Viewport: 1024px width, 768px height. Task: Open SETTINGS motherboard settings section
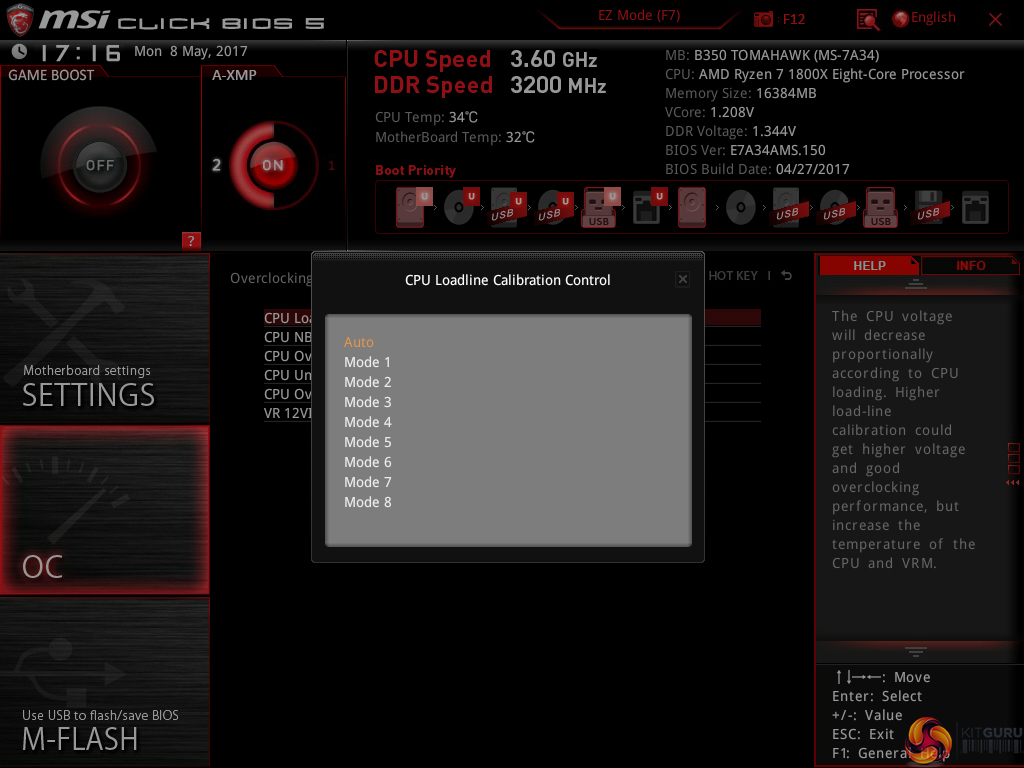click(x=104, y=339)
